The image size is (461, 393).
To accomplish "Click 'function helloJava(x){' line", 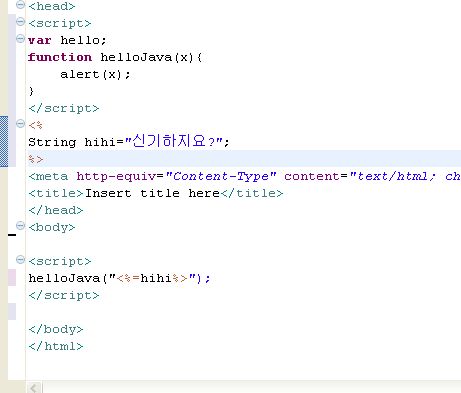I will [115, 57].
